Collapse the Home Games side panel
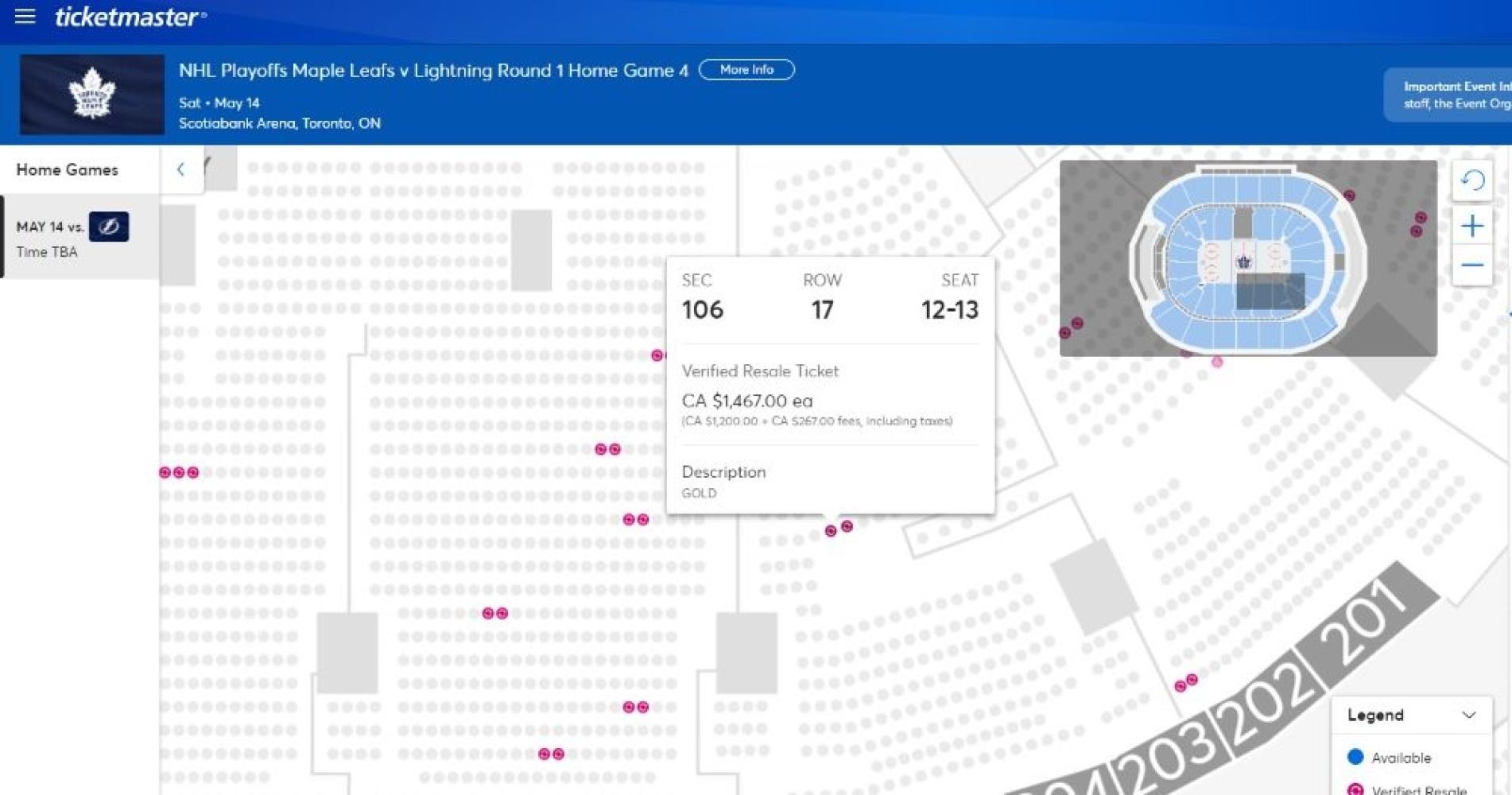Screen dimensions: 1512x795 pos(181,169)
